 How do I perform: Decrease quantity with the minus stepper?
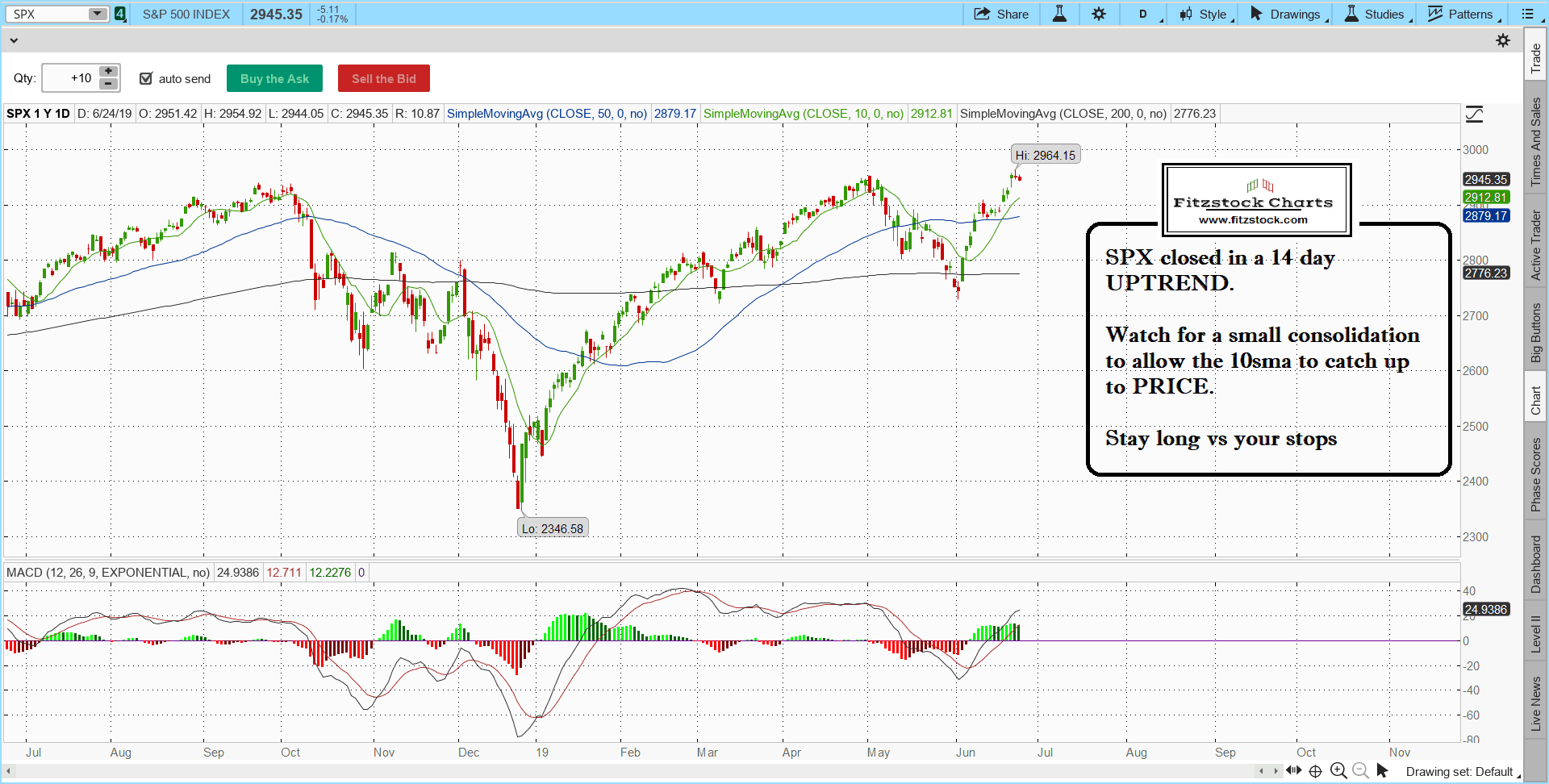[x=108, y=84]
